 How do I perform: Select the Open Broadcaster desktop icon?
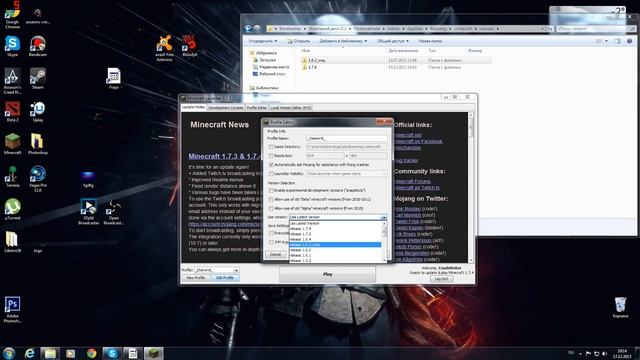(113, 211)
